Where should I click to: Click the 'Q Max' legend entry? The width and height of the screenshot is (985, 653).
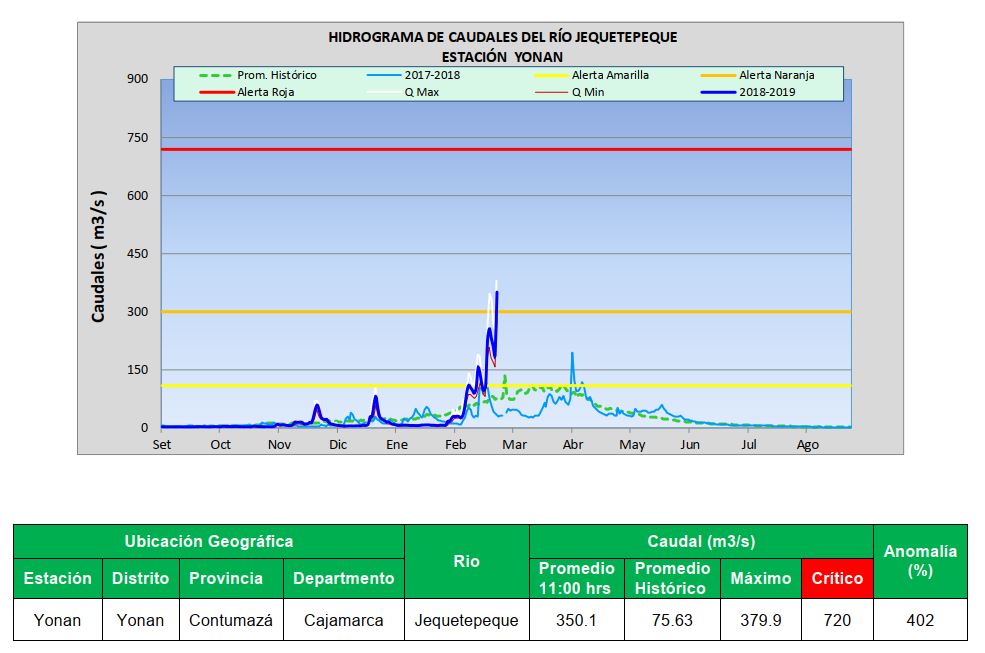(421, 92)
